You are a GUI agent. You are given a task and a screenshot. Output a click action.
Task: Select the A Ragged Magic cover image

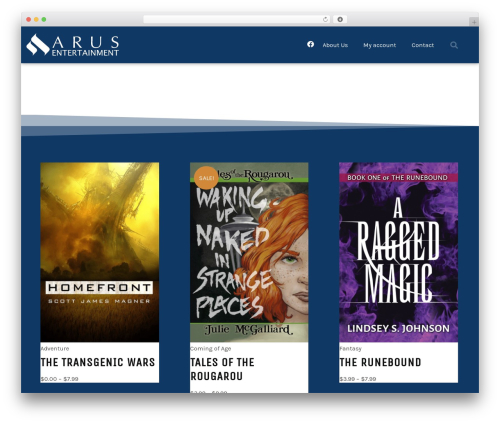pos(398,252)
